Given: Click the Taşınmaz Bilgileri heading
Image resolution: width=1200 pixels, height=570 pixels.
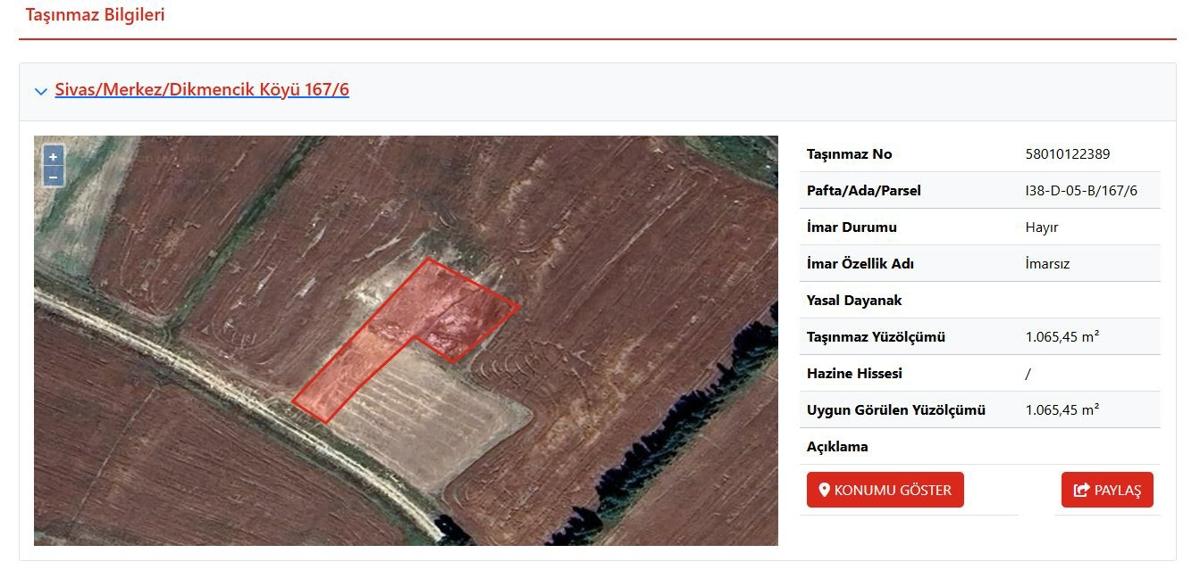Looking at the screenshot, I should [95, 15].
